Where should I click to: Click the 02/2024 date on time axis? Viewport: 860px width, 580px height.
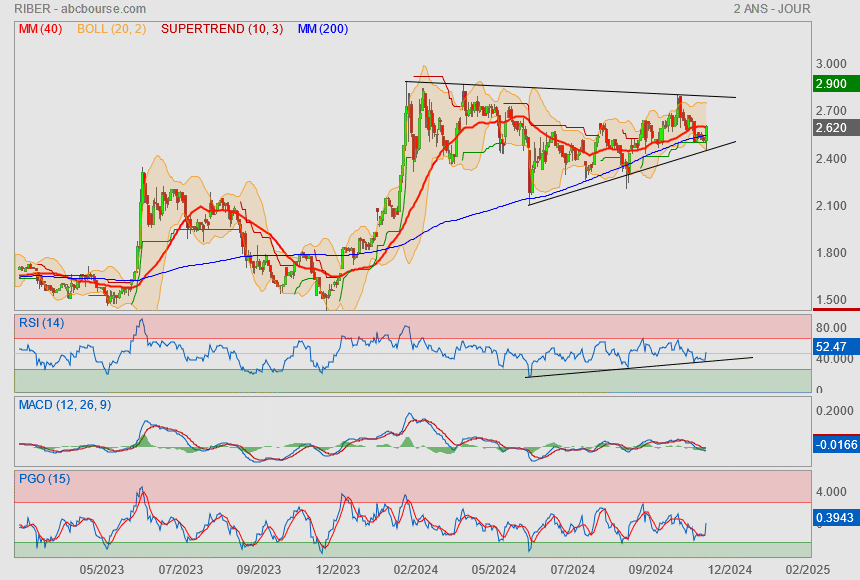[x=414, y=569]
